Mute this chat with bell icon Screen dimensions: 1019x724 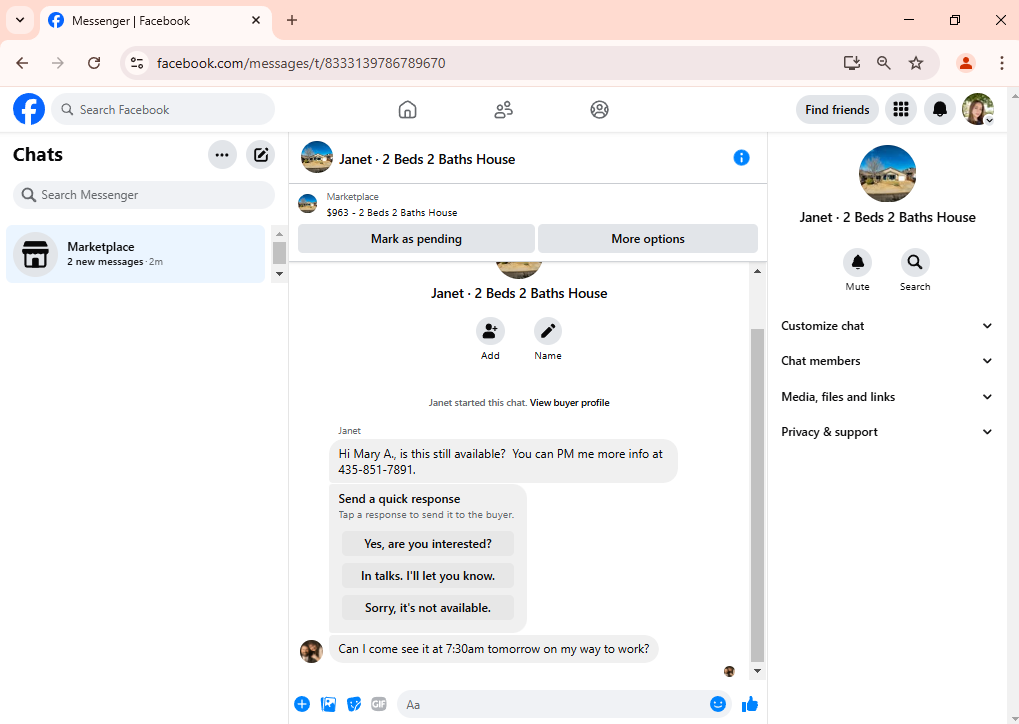(857, 263)
